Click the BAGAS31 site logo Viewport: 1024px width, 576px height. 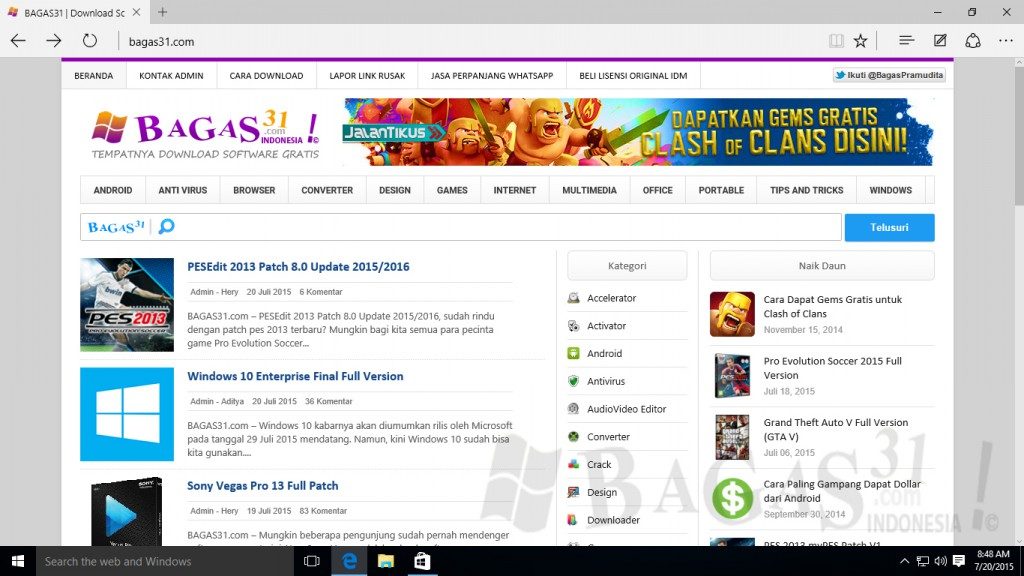point(205,134)
